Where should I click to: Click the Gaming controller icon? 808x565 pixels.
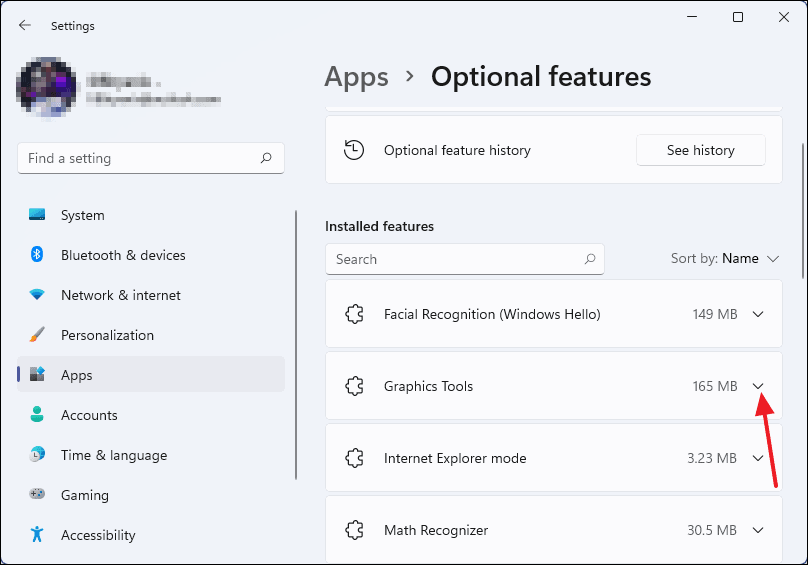[x=37, y=495]
